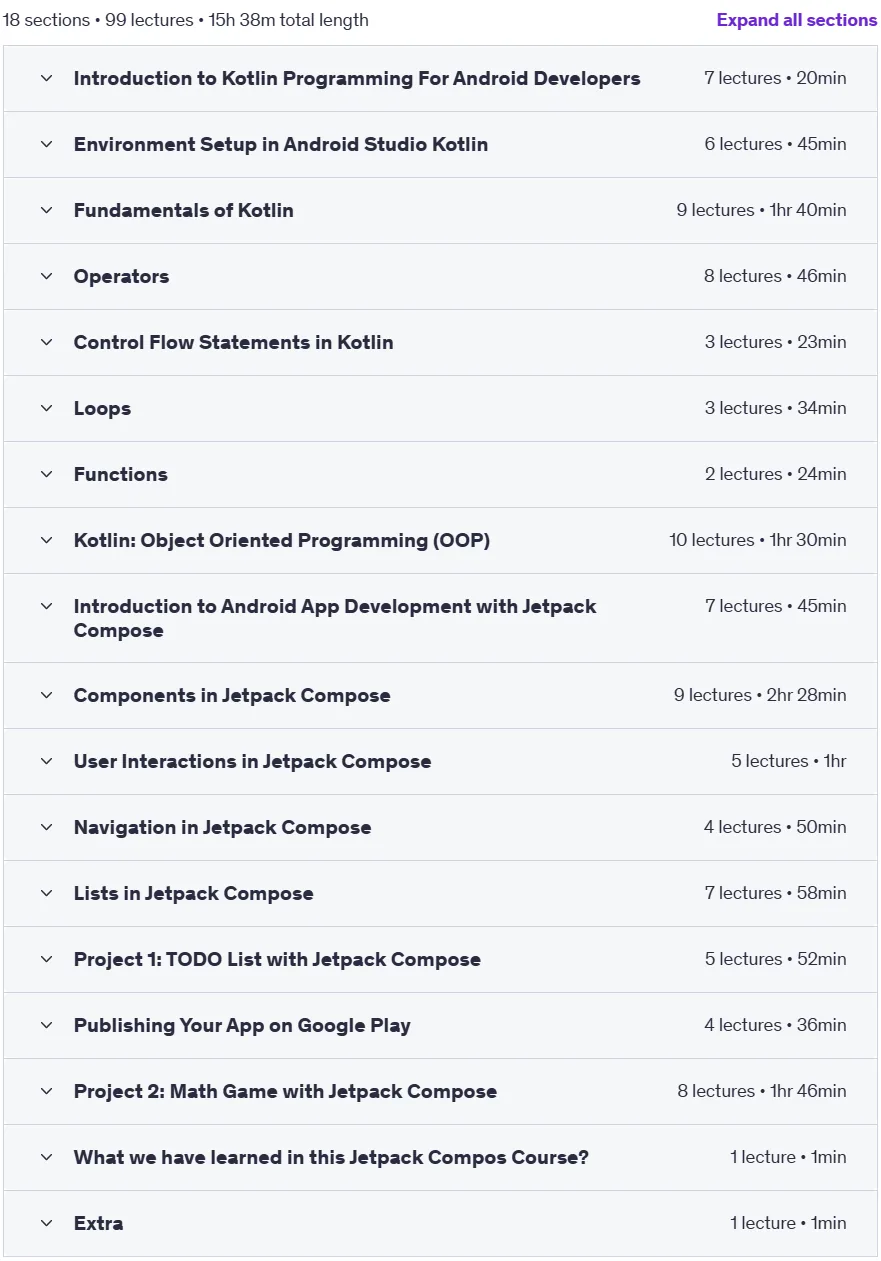Image resolution: width=881 pixels, height=1261 pixels.
Task: Open Navigation in Jetpack Compose section
Action: (440, 827)
